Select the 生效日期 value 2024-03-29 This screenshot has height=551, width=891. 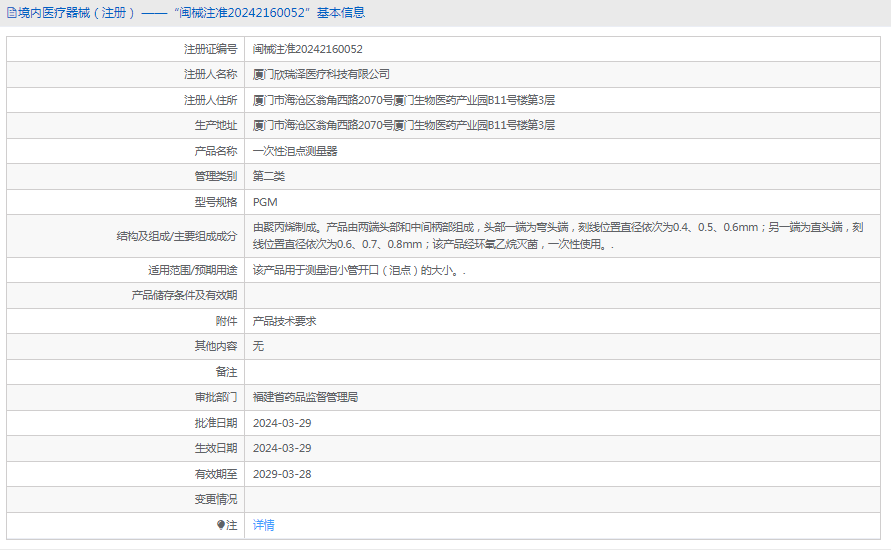click(x=282, y=448)
